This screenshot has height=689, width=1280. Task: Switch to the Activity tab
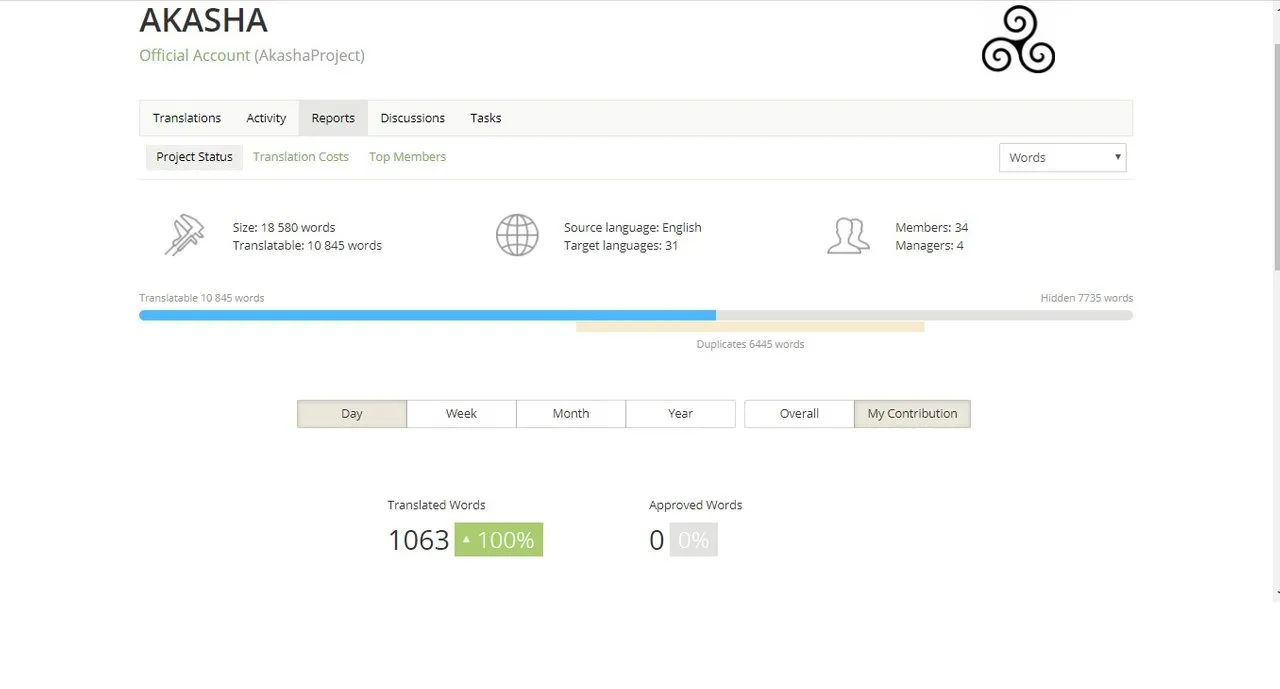coord(266,118)
